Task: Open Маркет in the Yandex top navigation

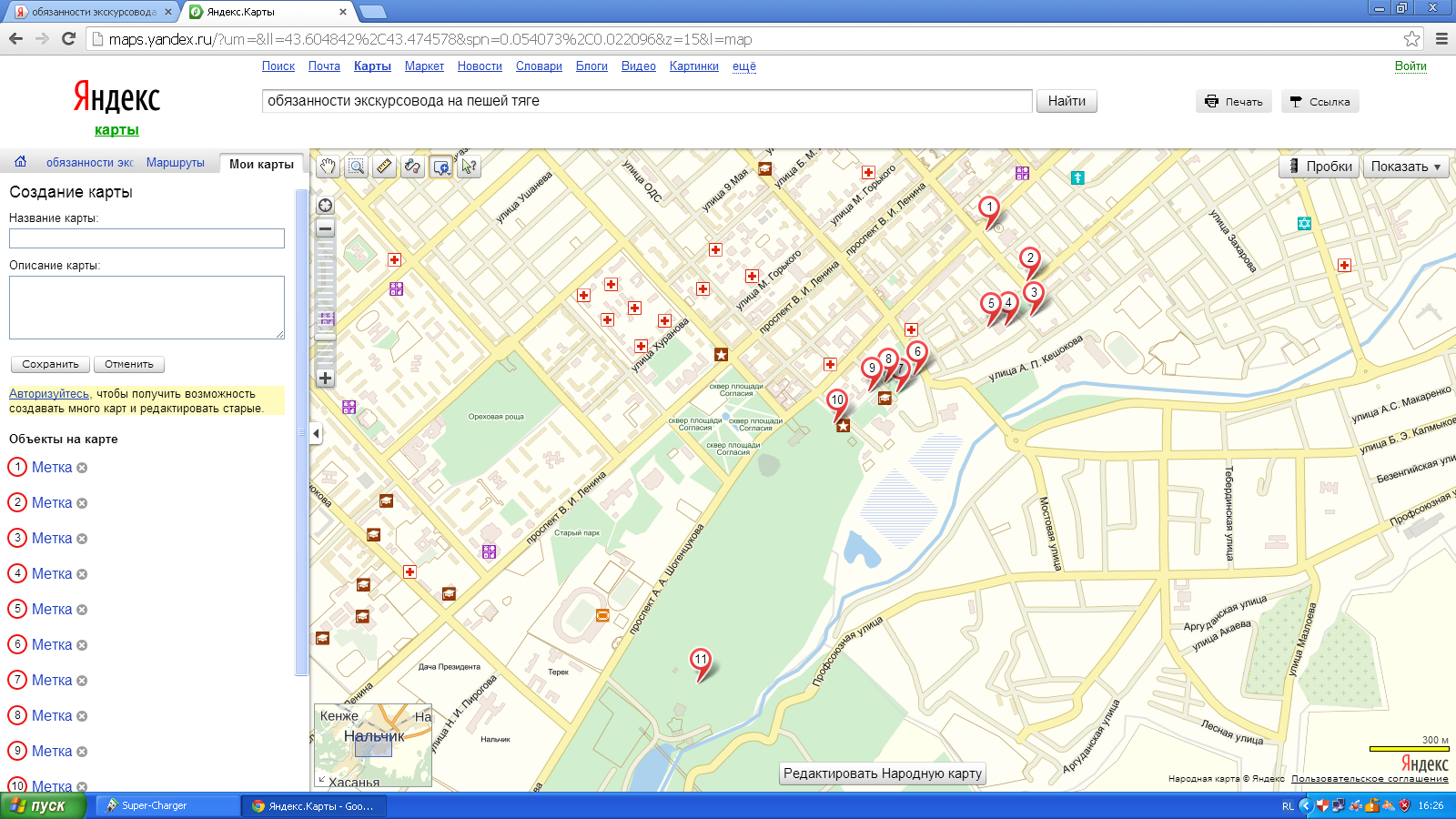Action: (424, 66)
